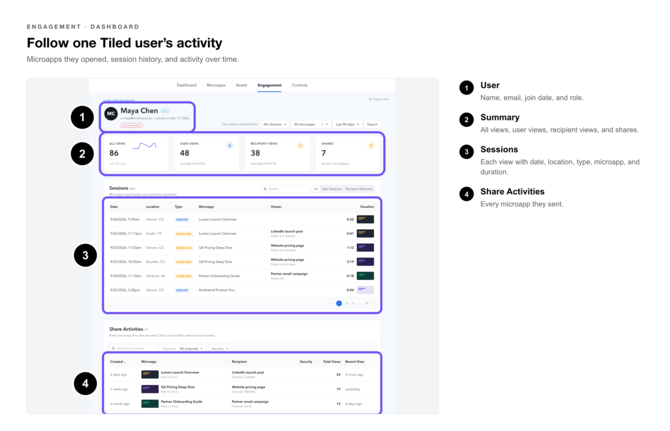Select the All sessions filter toggle
Viewport: 670px width, 431px height.
(x=316, y=188)
